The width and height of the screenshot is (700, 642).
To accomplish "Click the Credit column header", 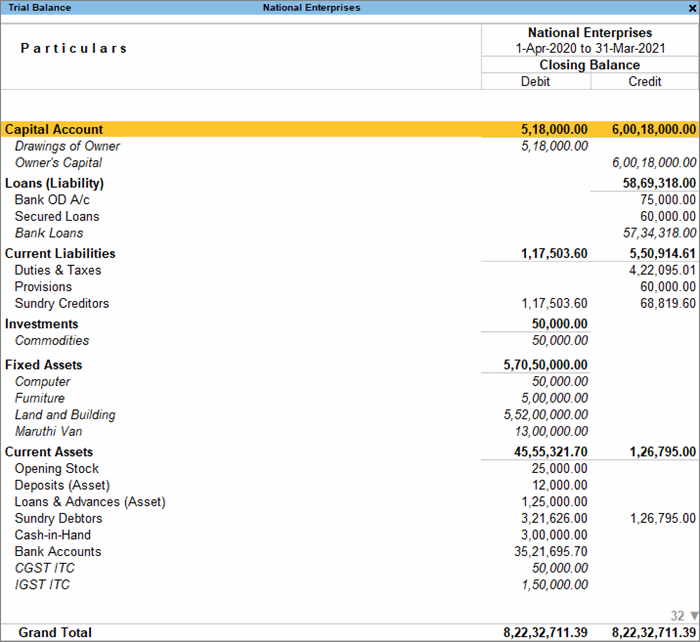I will [x=645, y=81].
